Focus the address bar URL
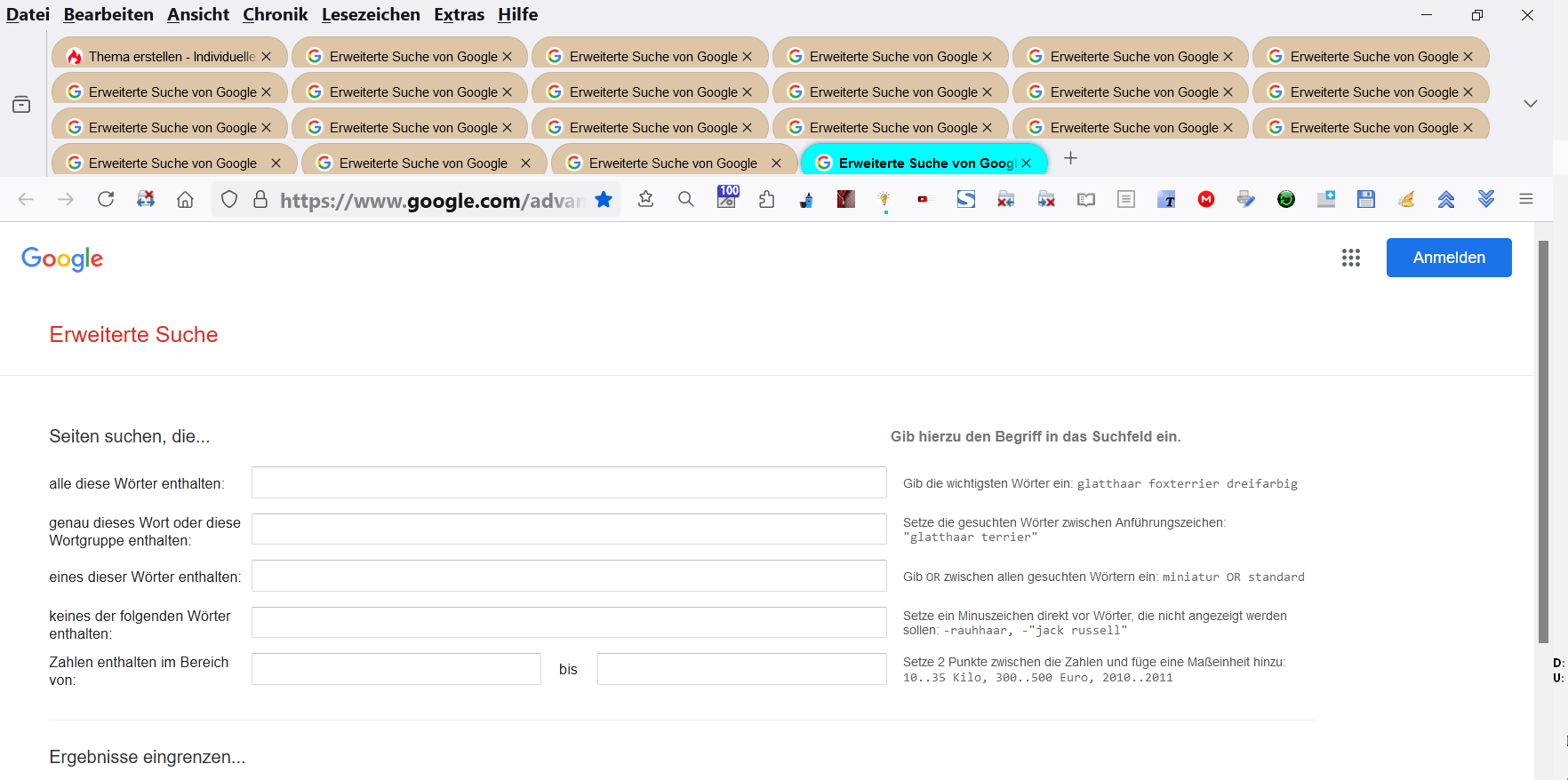Image resolution: width=1568 pixels, height=780 pixels. pyautogui.click(x=431, y=200)
